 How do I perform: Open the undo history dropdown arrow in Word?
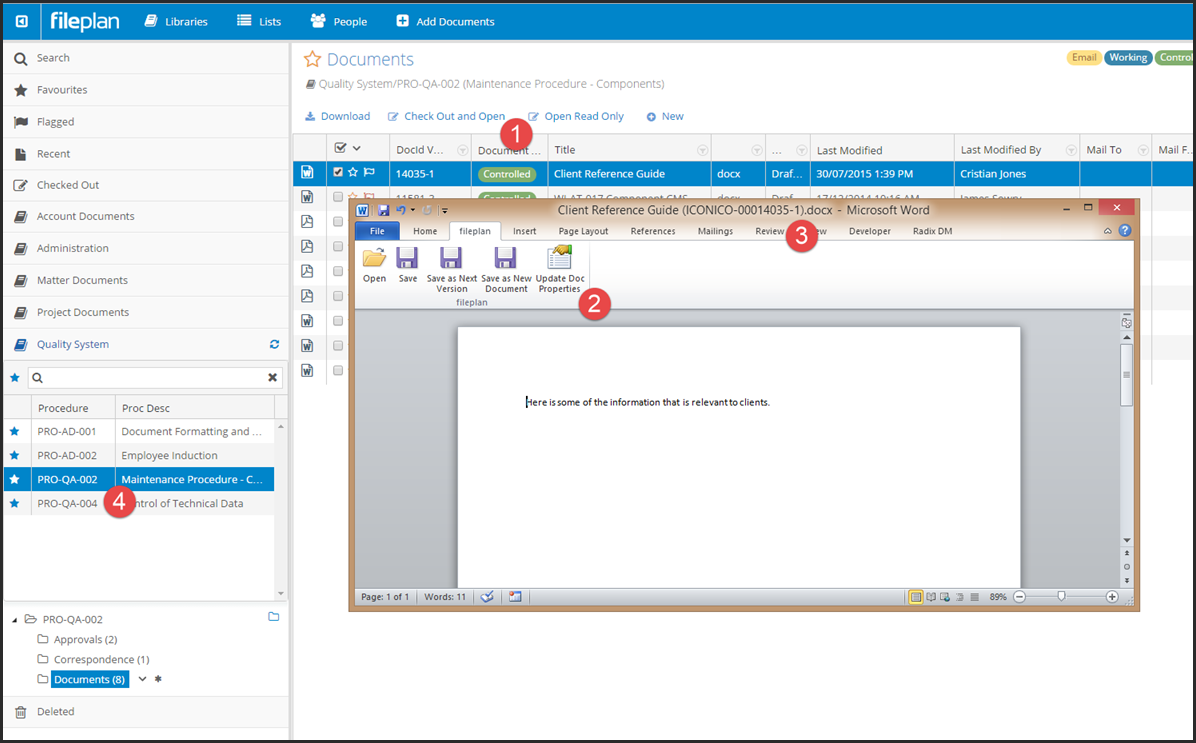coord(413,210)
